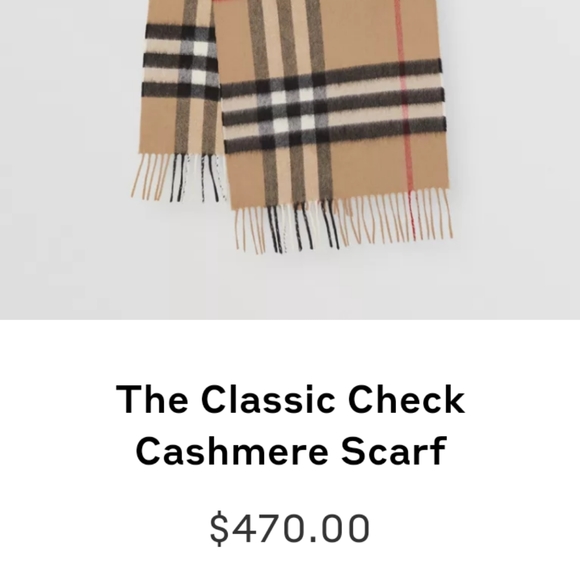
Task: Click the word "Classic" in the title
Action: click(268, 399)
